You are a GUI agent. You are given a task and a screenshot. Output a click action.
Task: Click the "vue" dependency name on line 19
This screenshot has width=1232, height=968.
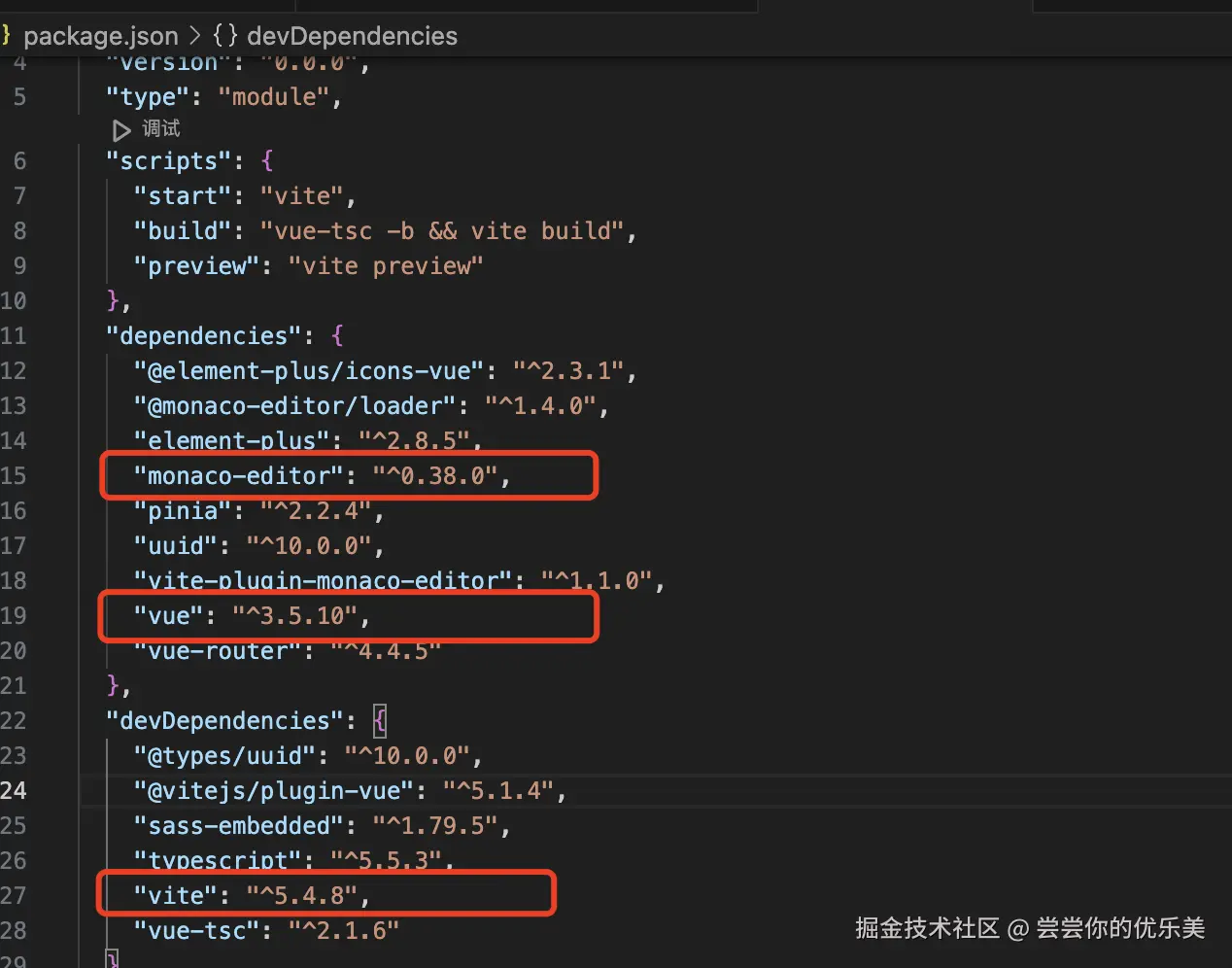click(169, 616)
